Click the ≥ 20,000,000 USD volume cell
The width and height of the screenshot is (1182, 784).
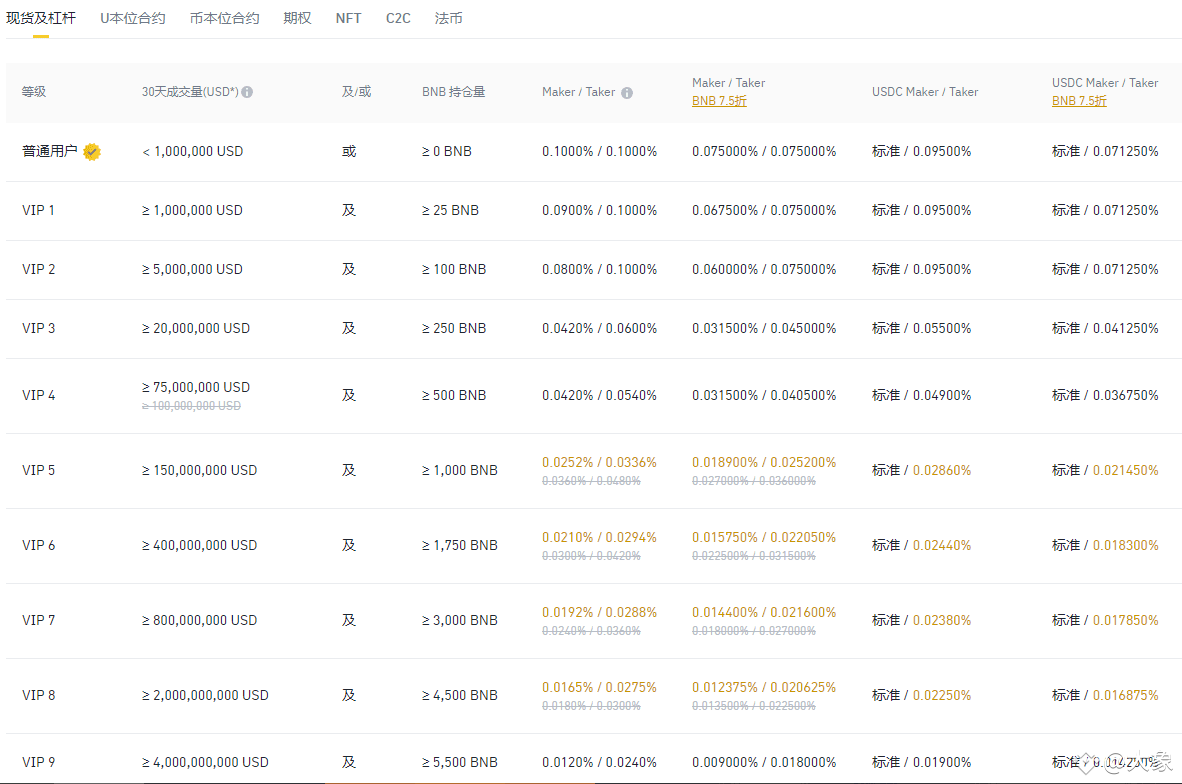(196, 328)
